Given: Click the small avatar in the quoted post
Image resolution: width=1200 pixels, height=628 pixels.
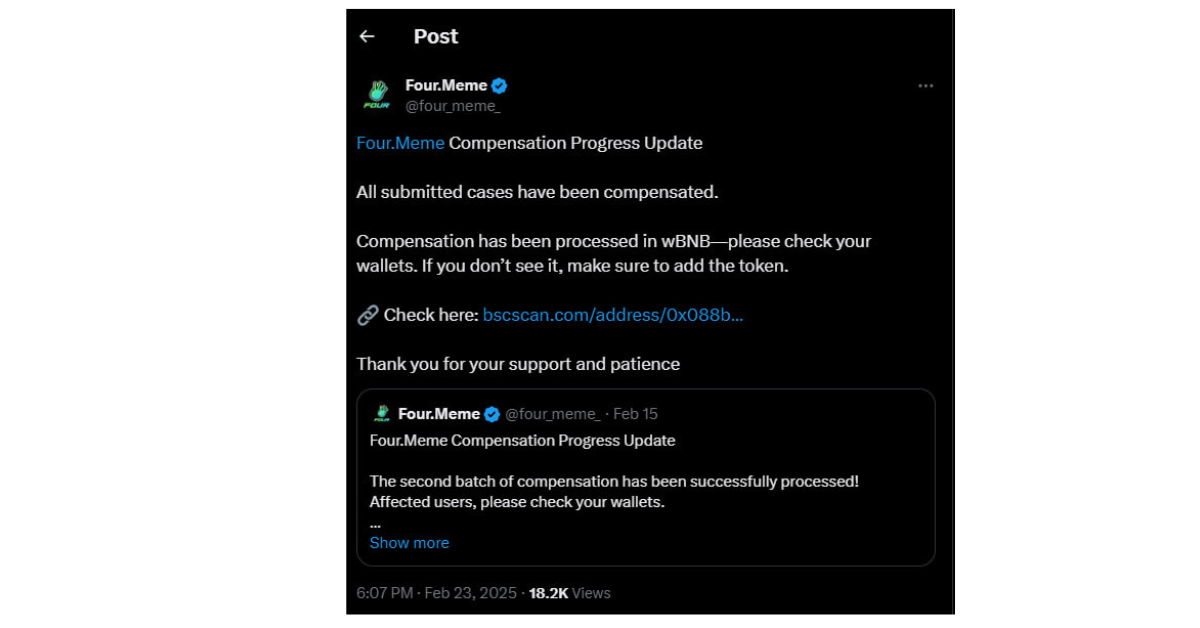Looking at the screenshot, I should (381, 414).
